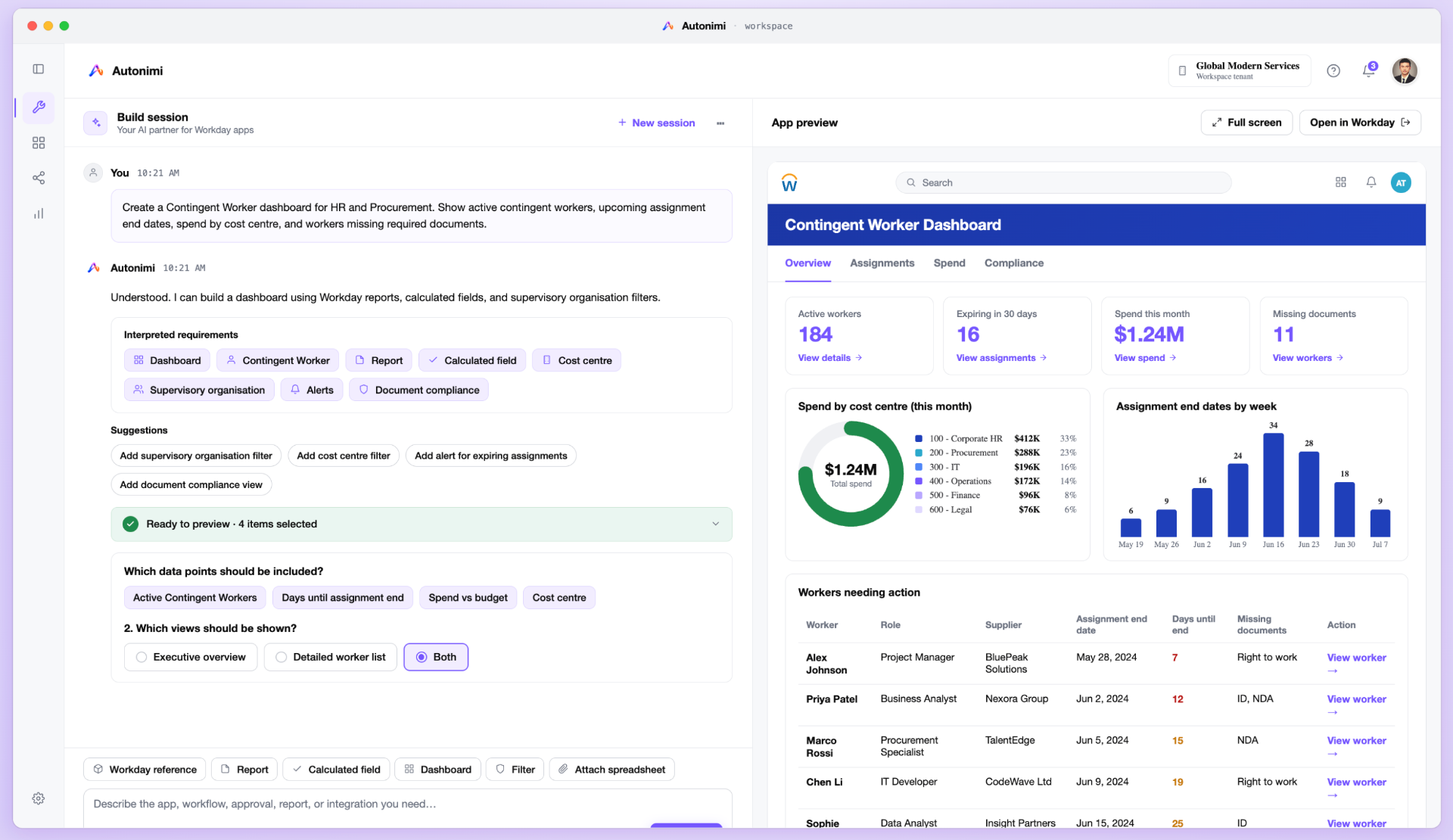Open the AT avatar in preview
Viewport: 1453px width, 840px height.
(x=1401, y=182)
